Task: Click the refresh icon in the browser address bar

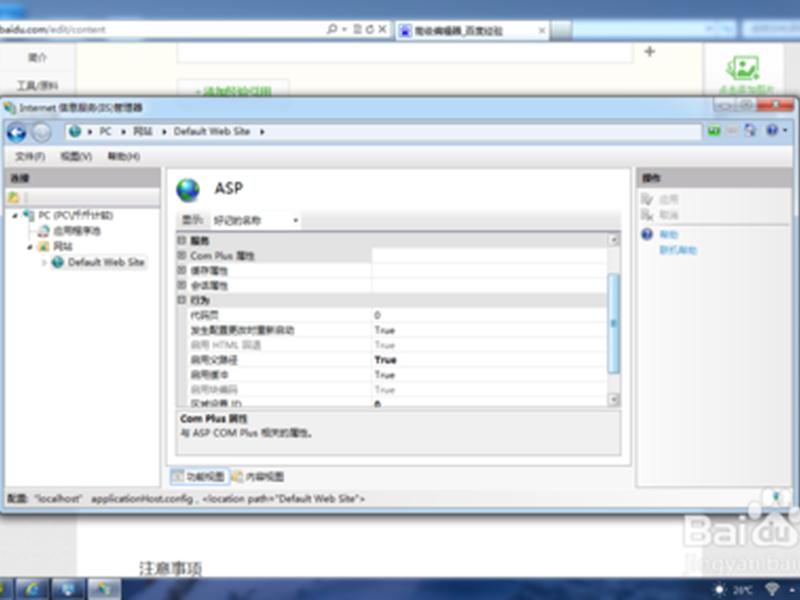Action: pyautogui.click(x=370, y=29)
